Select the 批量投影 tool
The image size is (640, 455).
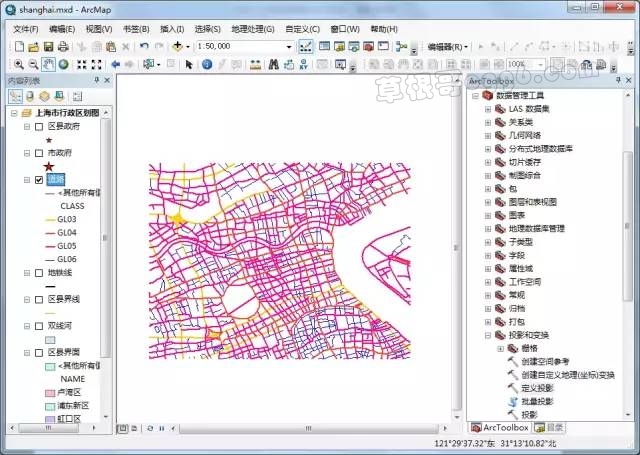click(537, 402)
